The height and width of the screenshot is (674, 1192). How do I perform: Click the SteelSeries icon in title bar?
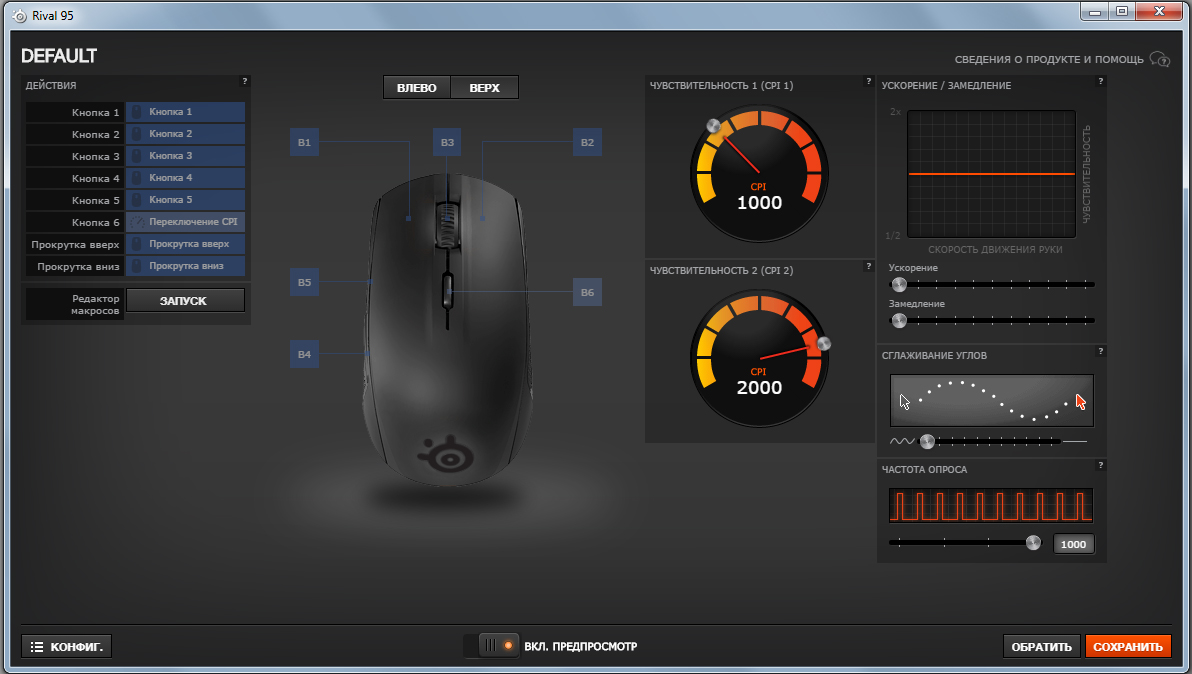20,15
